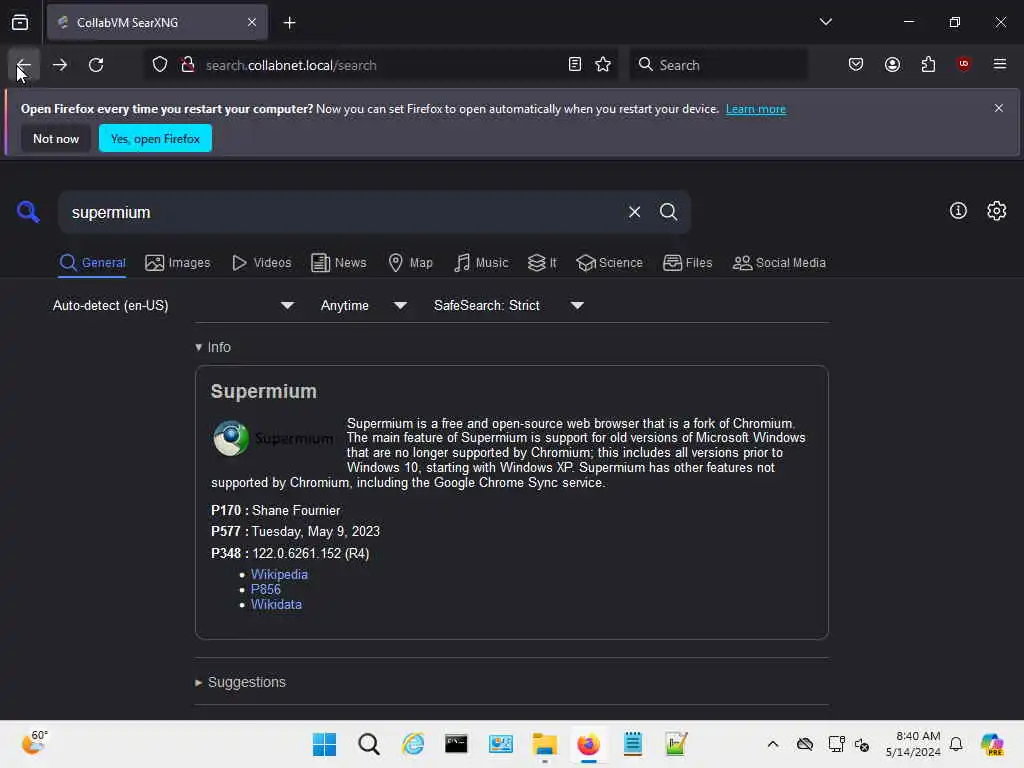Open a new tab with plus icon

[289, 23]
